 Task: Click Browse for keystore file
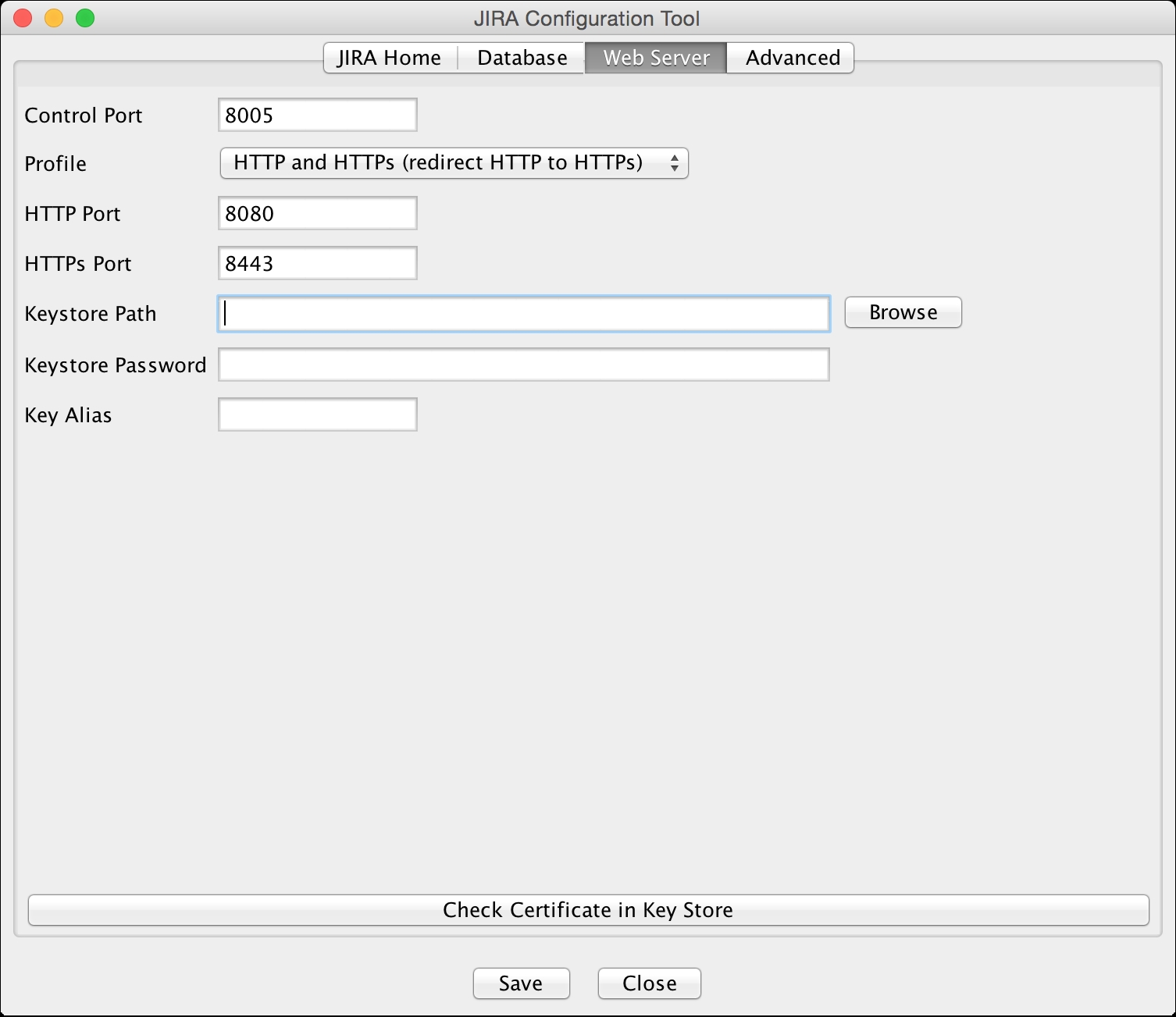point(903,312)
